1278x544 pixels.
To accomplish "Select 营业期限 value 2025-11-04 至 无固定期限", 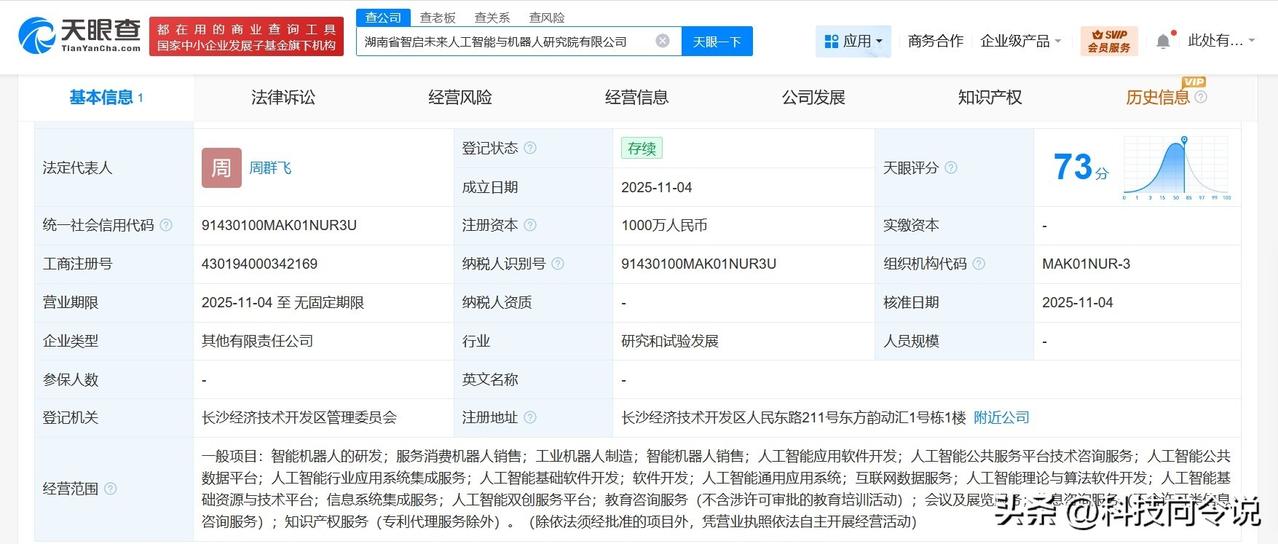I will pos(282,302).
